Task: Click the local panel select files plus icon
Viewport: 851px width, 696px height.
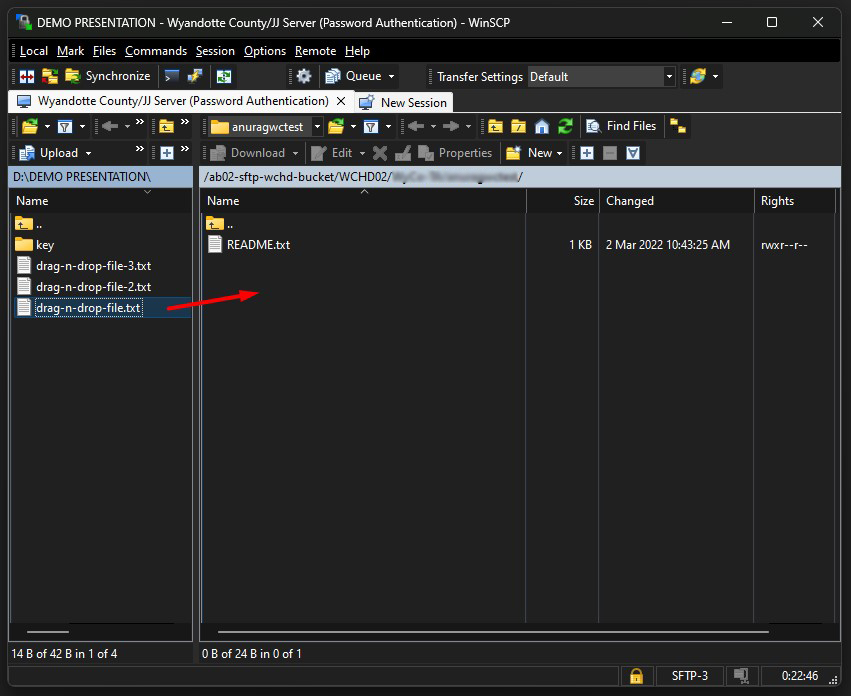Action: (x=167, y=153)
